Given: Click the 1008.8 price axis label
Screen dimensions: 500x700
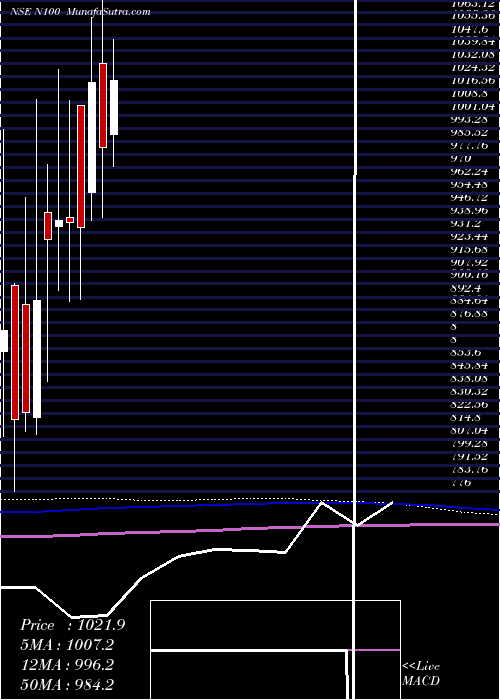Looking at the screenshot, I should coord(471,94).
